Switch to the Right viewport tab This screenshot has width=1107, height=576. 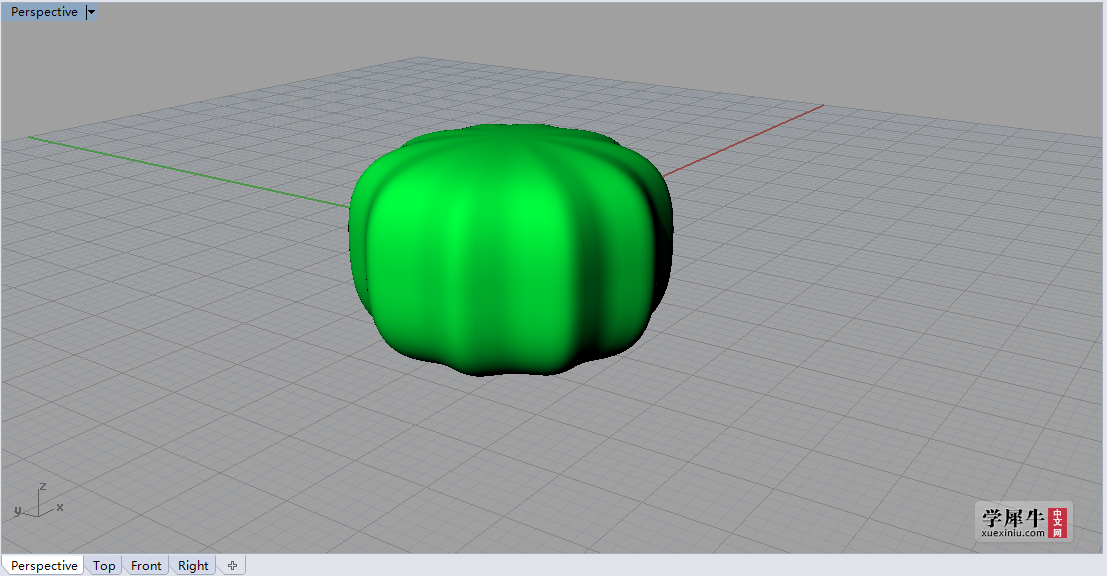coord(193,565)
